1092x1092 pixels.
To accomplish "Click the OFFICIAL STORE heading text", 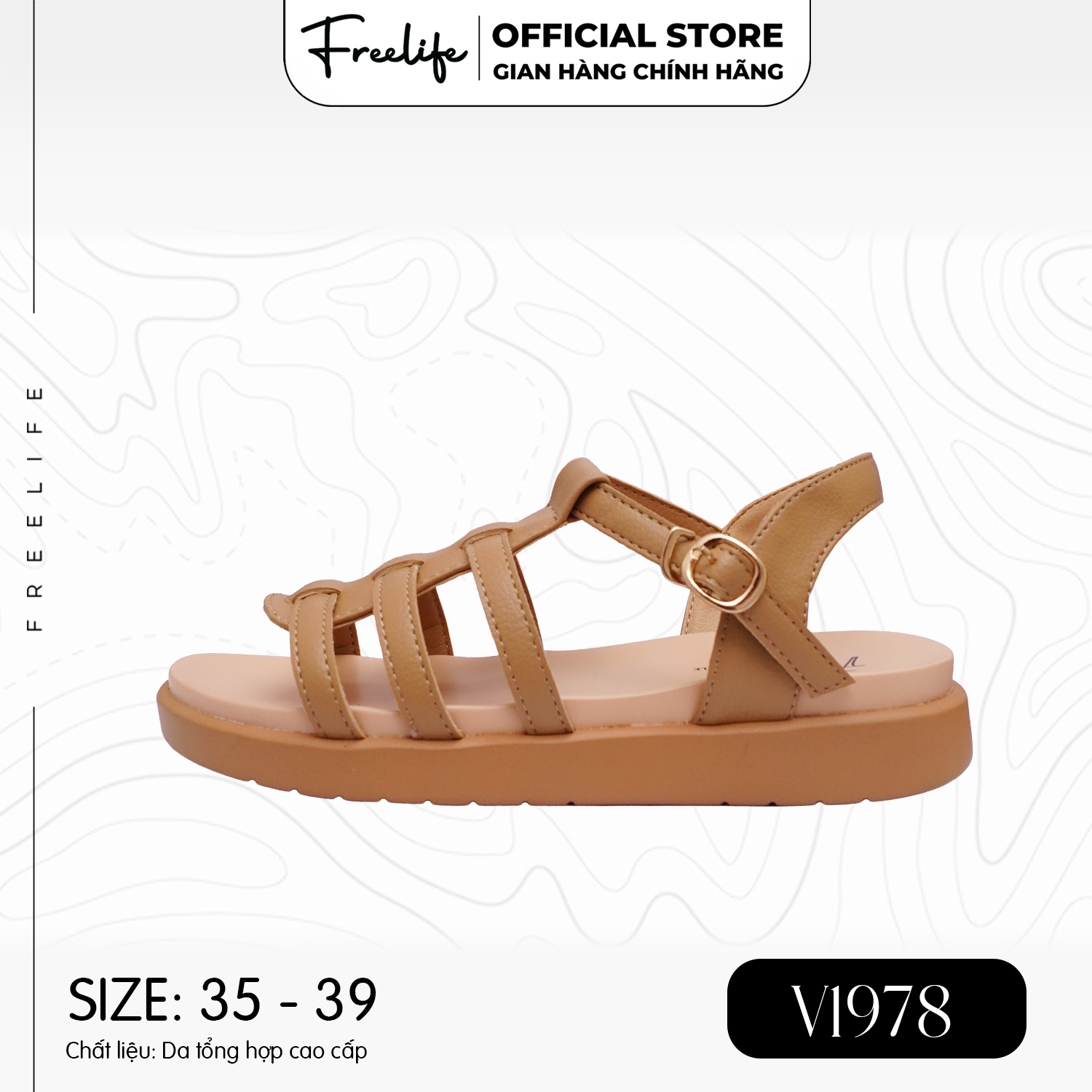I will [638, 36].
